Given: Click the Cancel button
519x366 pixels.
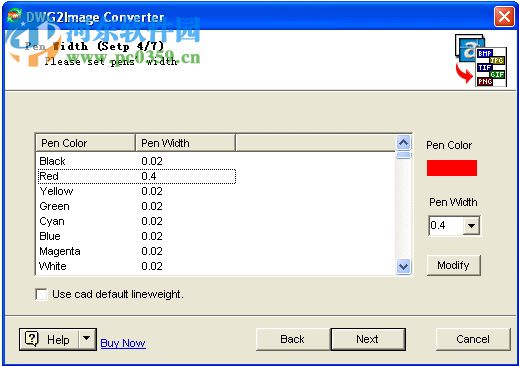Looking at the screenshot, I should point(473,339).
